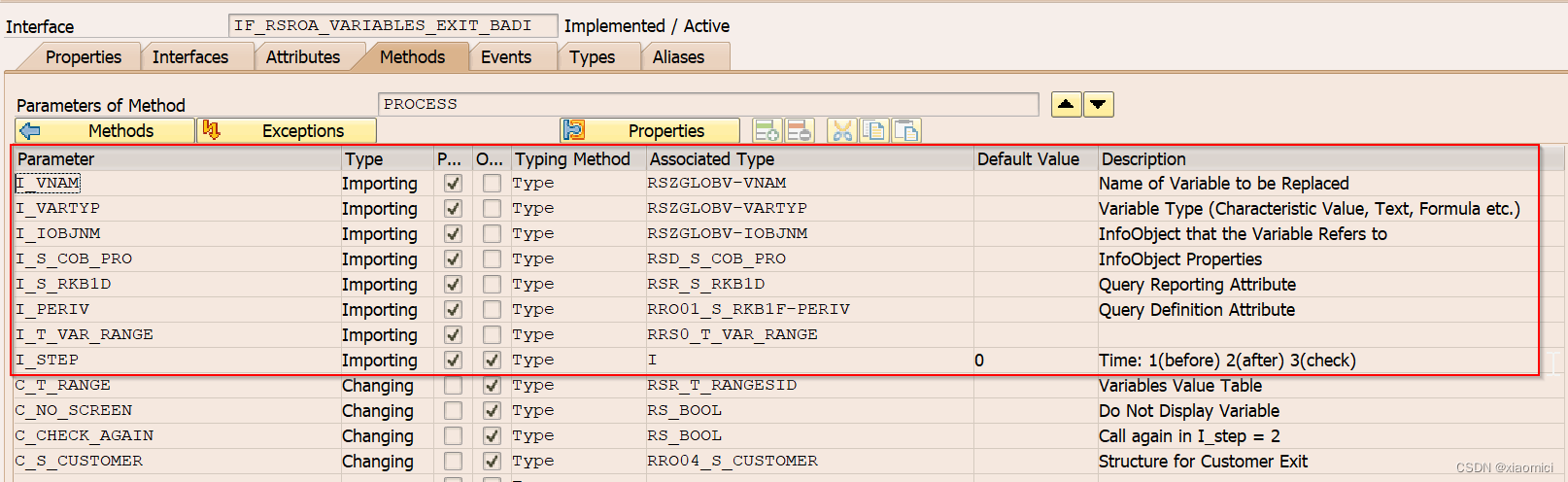Toggle Pass-by-value checkbox for I_PERIV
Viewport: 1568px width, 482px height.
pyautogui.click(x=453, y=309)
